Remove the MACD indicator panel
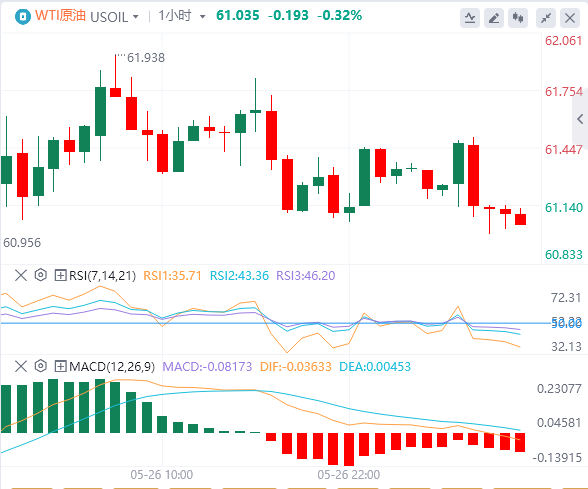Screen dimensions: 588x489 21,366
